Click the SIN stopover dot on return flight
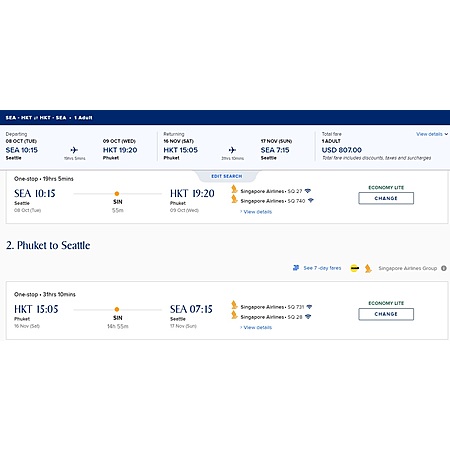450x450 pixels. click(x=117, y=309)
